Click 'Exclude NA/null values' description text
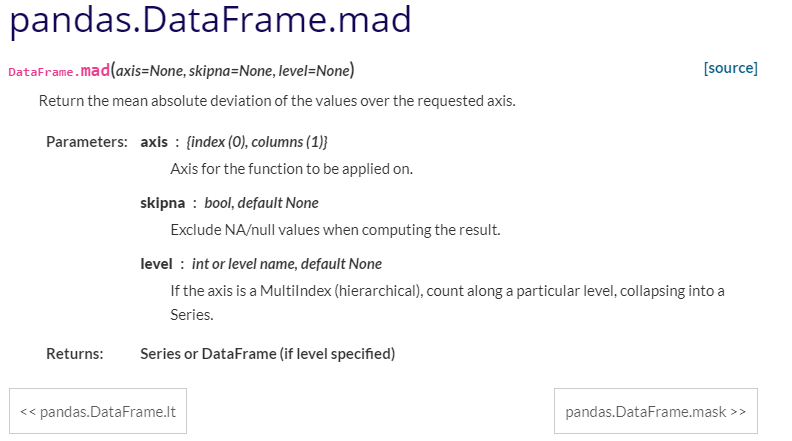Screen dimensions: 792x441 (334, 230)
